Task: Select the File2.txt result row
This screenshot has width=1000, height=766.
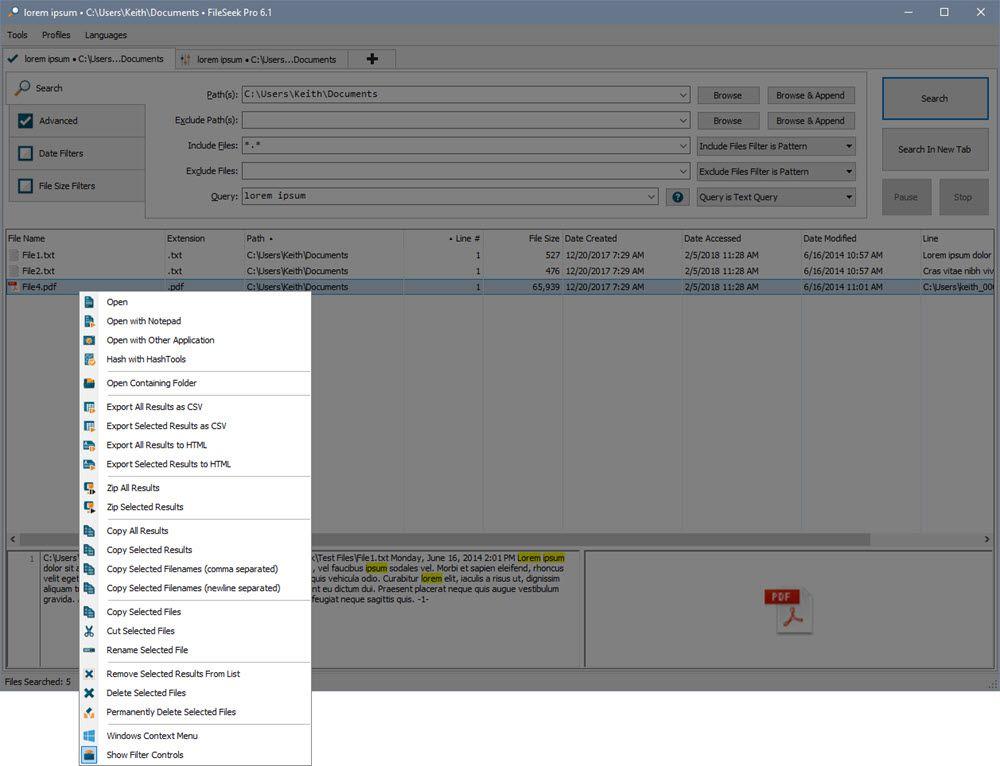Action: point(499,271)
